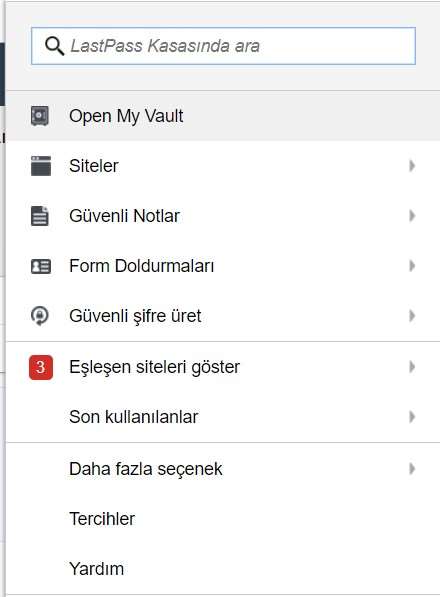Screen dimensions: 440x597
Task: Select Daha fazla seçenek menu item
Action: [x=223, y=469]
